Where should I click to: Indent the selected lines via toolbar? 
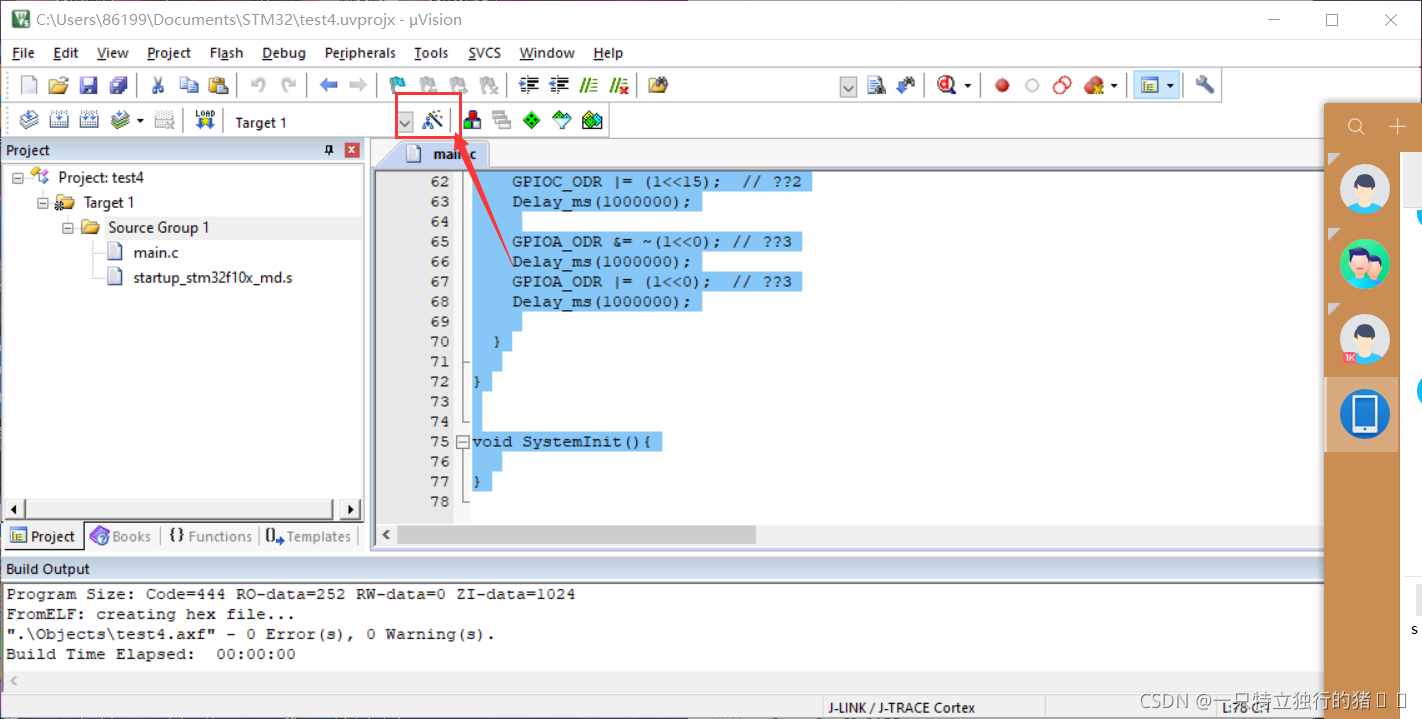tap(529, 85)
